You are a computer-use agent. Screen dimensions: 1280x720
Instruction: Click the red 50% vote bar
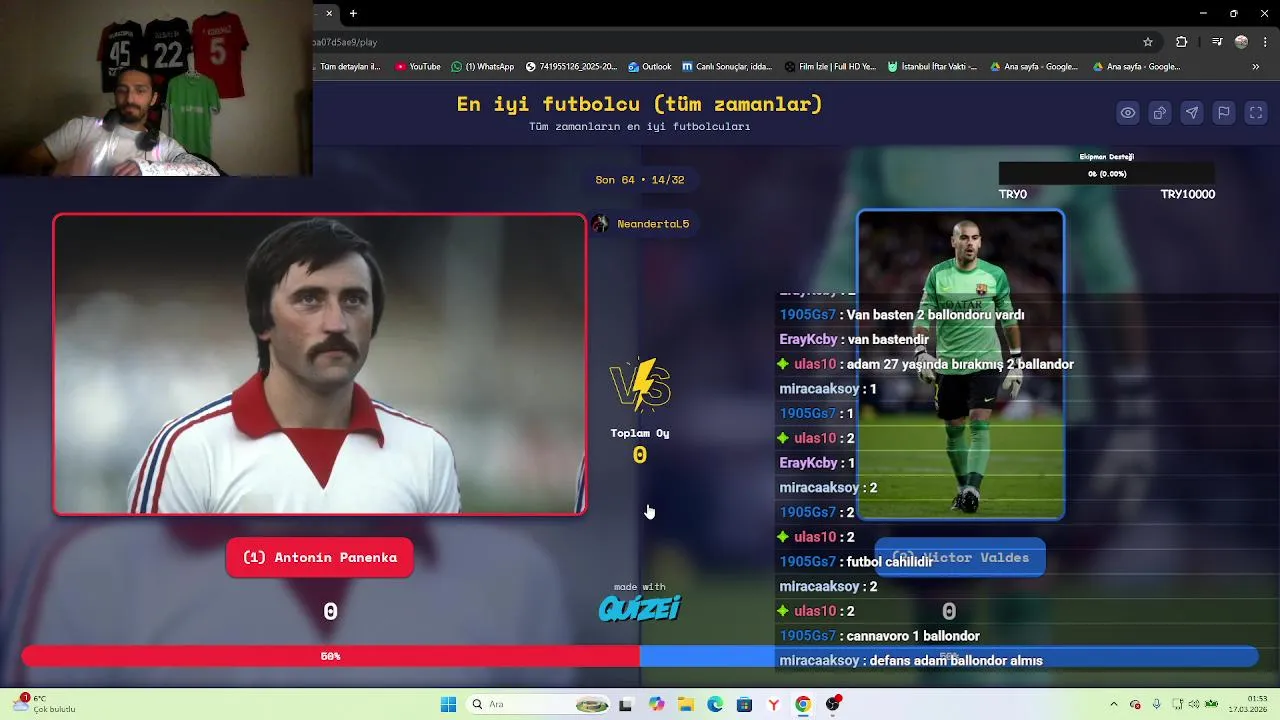[330, 656]
